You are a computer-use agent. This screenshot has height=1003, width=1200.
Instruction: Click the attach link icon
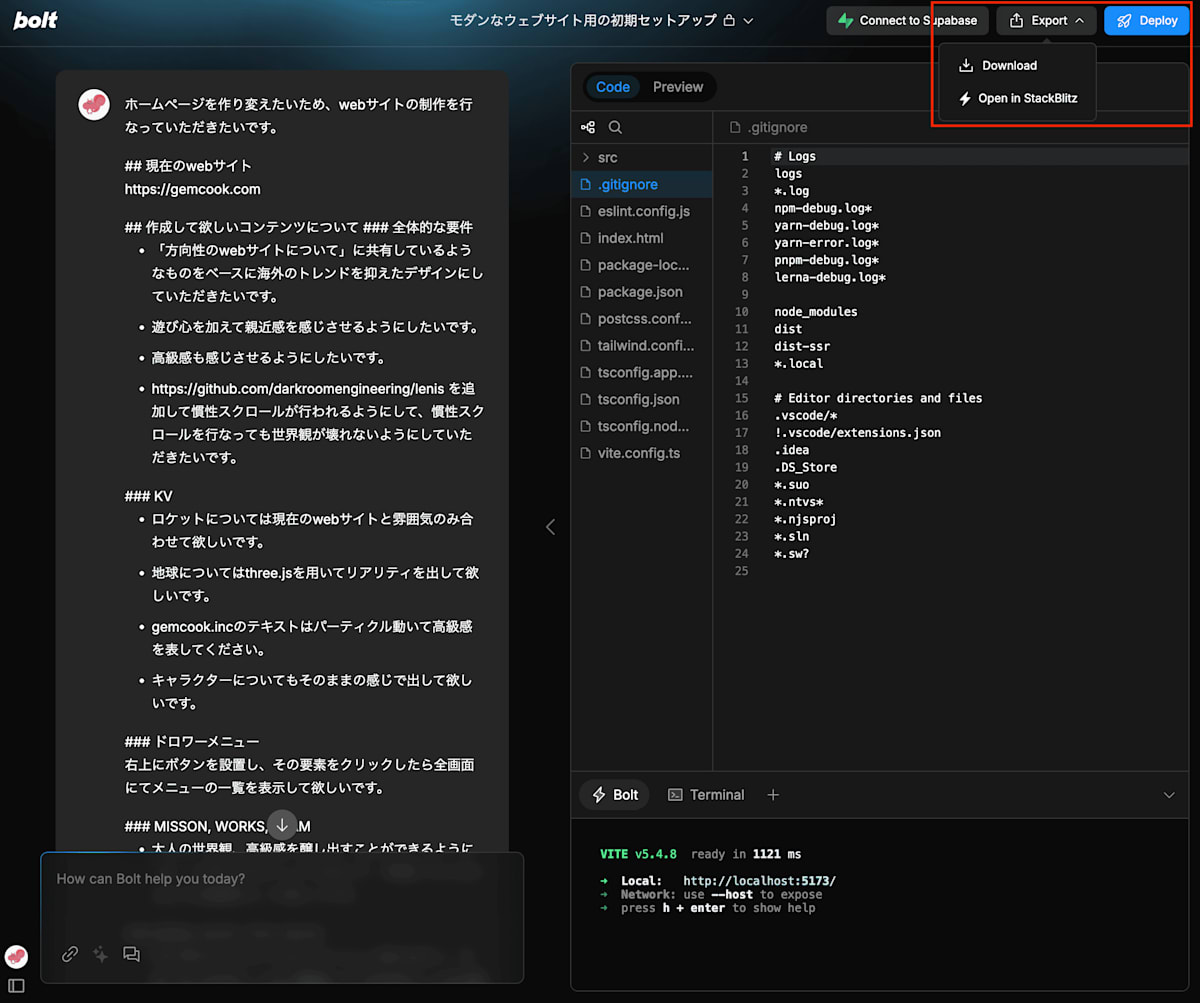point(70,954)
